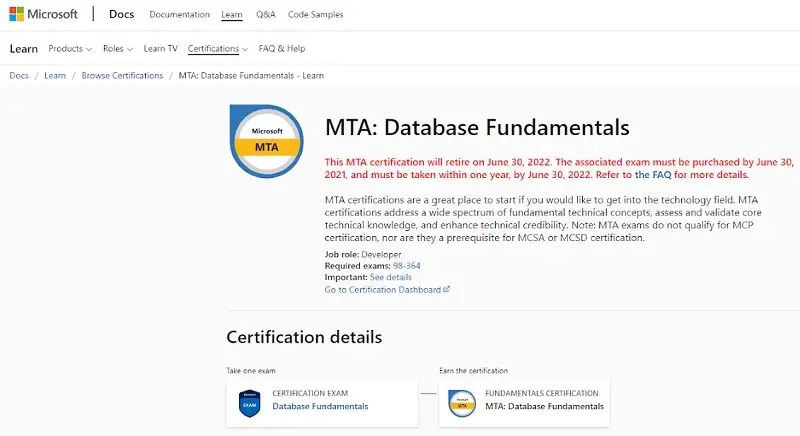Click the large MTA certification badge
The image size is (800, 436).
(266, 141)
